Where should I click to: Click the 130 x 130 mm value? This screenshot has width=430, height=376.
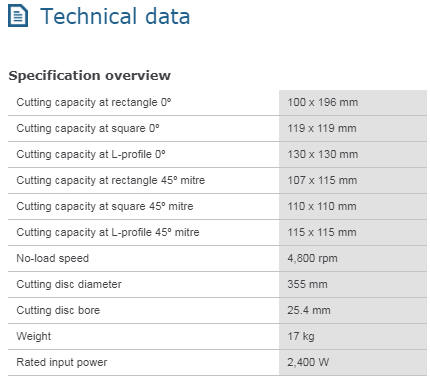(x=323, y=154)
